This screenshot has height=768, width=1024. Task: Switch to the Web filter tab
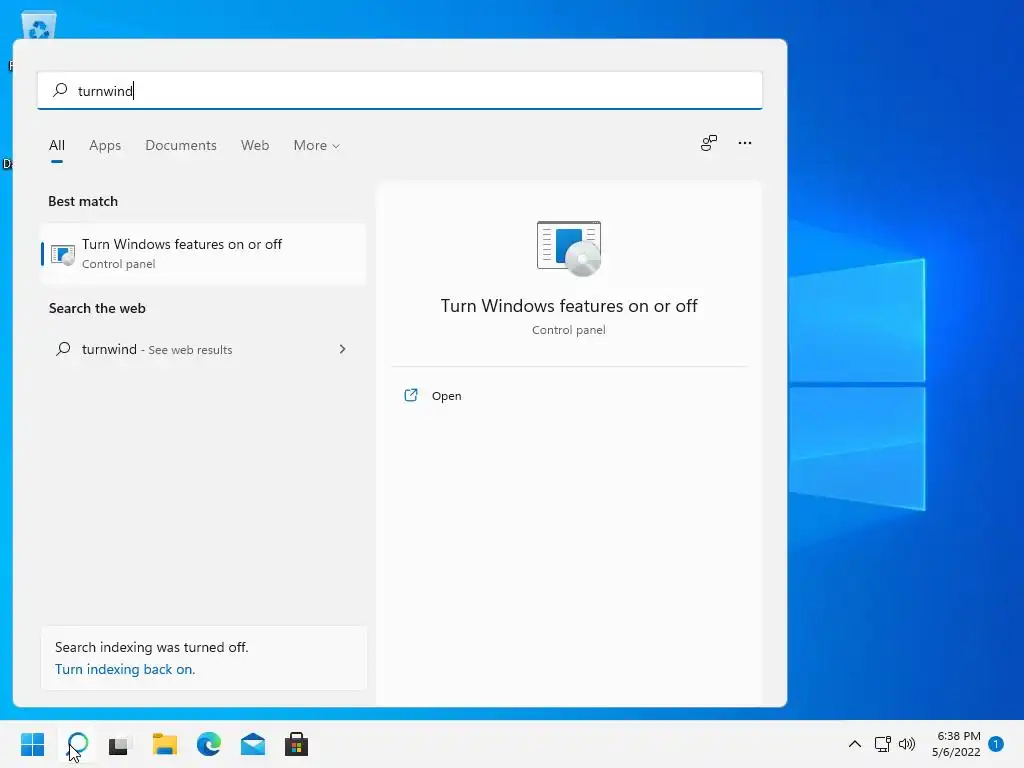point(255,145)
